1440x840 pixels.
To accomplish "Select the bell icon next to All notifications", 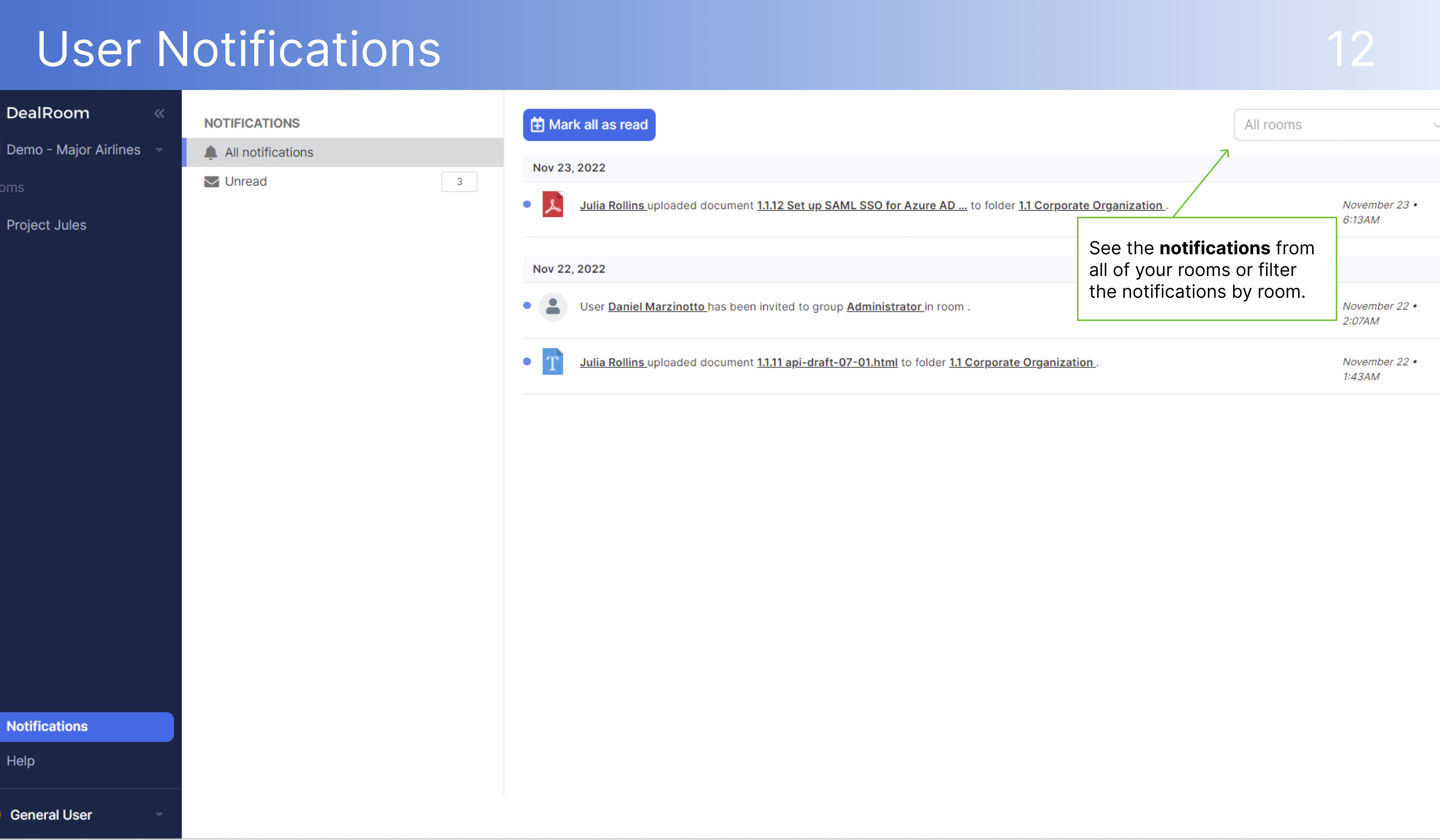I will [210, 152].
